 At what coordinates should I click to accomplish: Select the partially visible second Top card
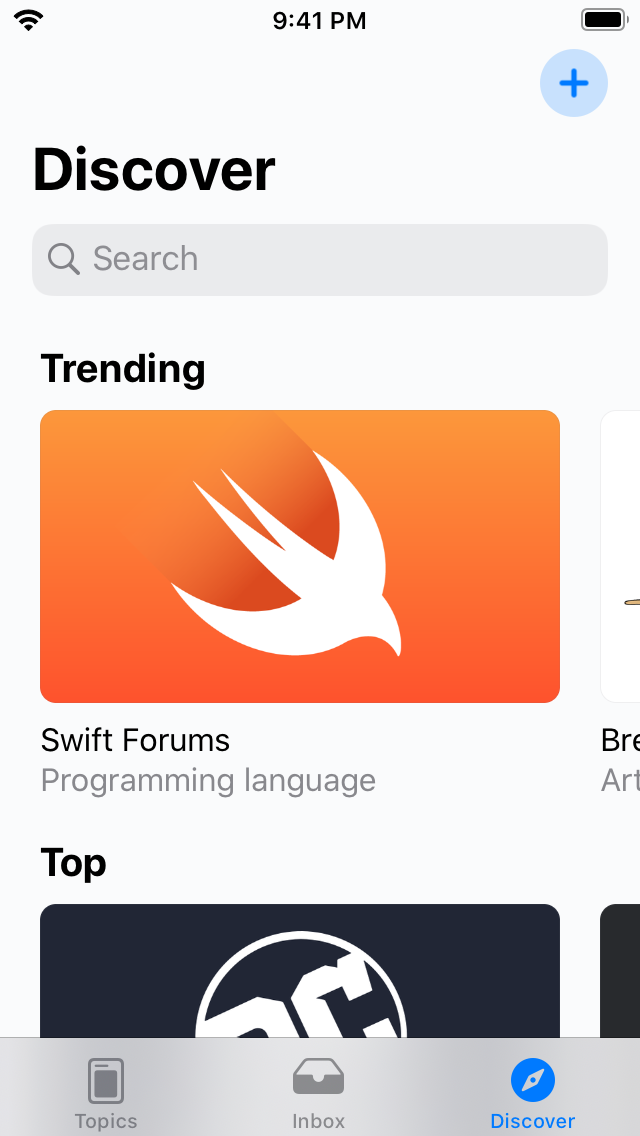point(620,970)
